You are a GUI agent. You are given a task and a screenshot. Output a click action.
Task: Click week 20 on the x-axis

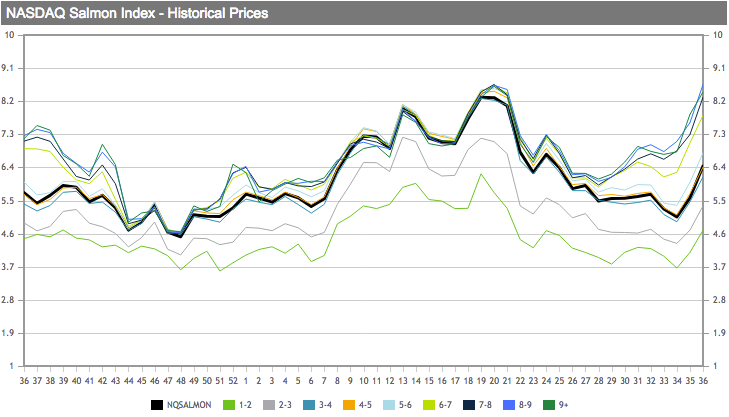coord(494,381)
